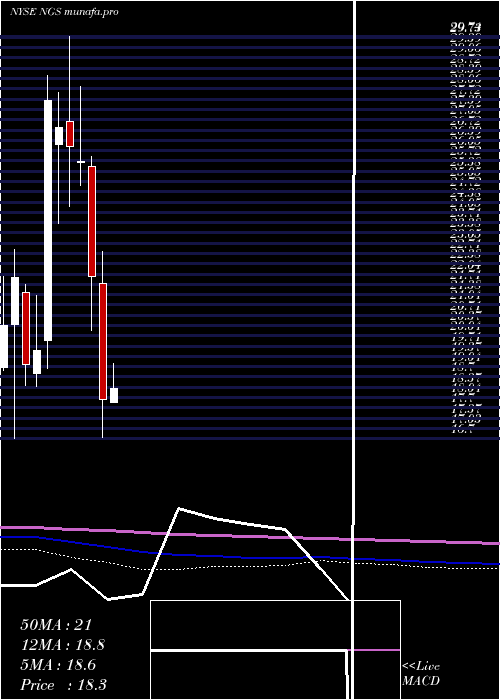Screen dimensions: 500x700
Task: Click the tallest white candlestick body
Action: (48, 221)
